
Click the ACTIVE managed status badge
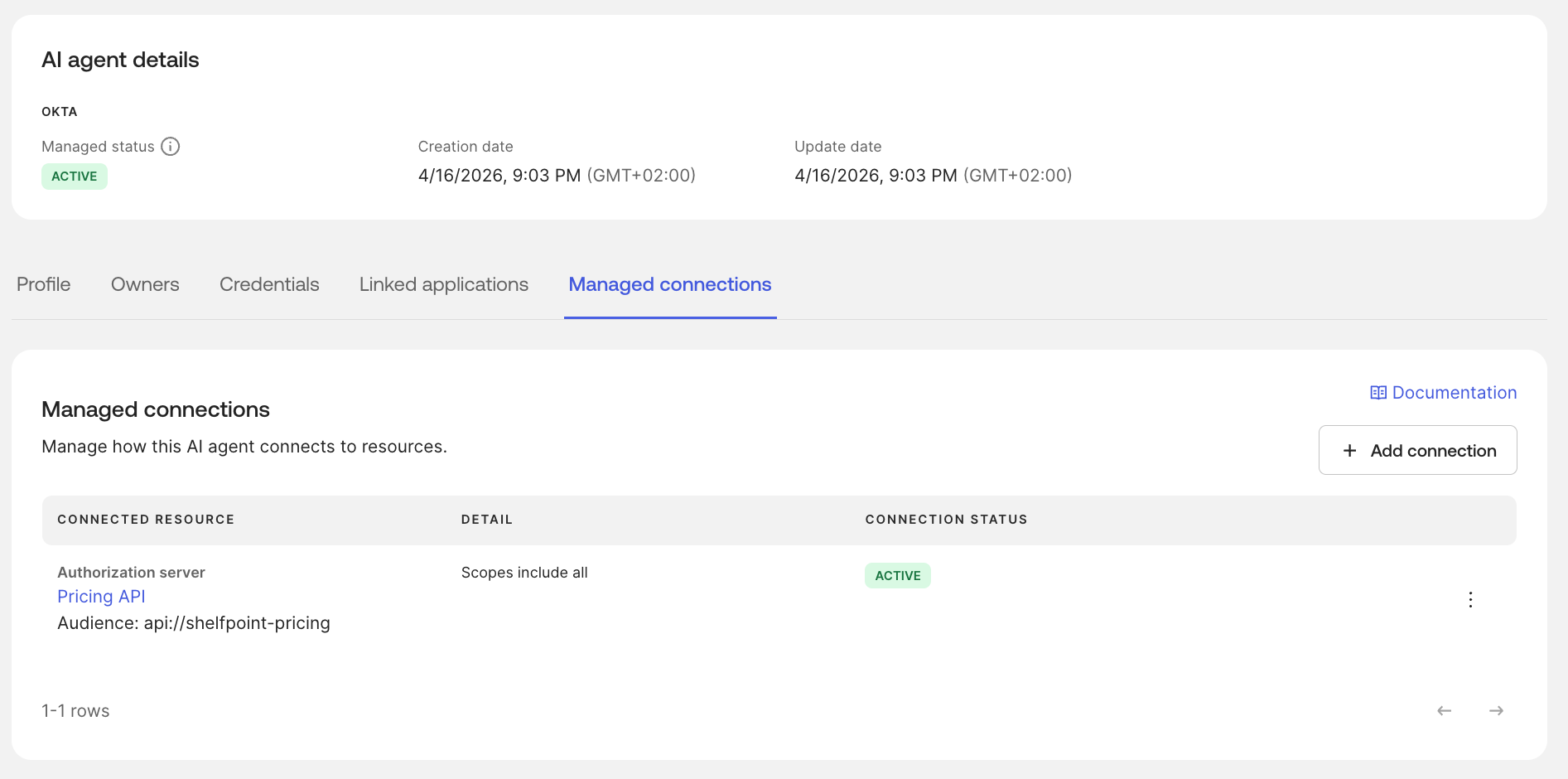point(75,176)
